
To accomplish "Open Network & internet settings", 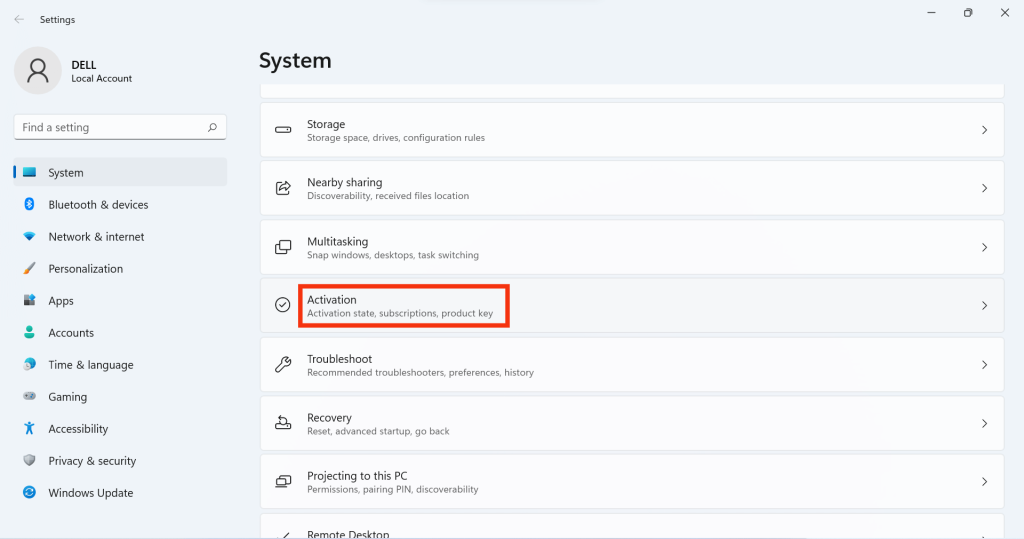I will (120, 237).
